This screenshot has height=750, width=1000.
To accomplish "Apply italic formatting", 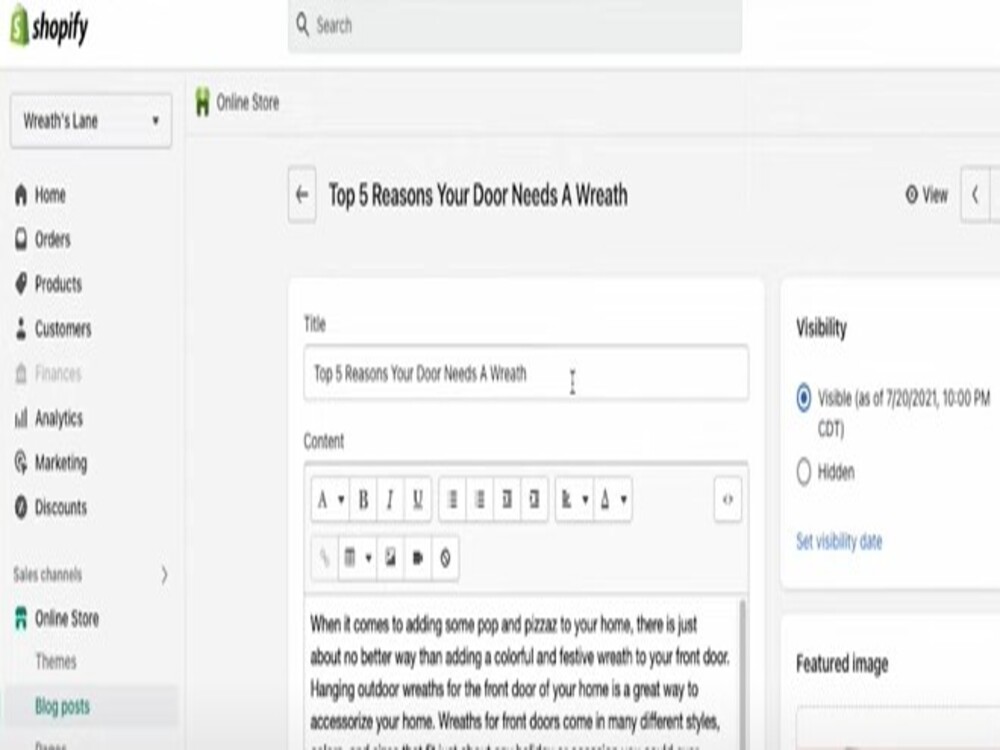I will pyautogui.click(x=388, y=501).
